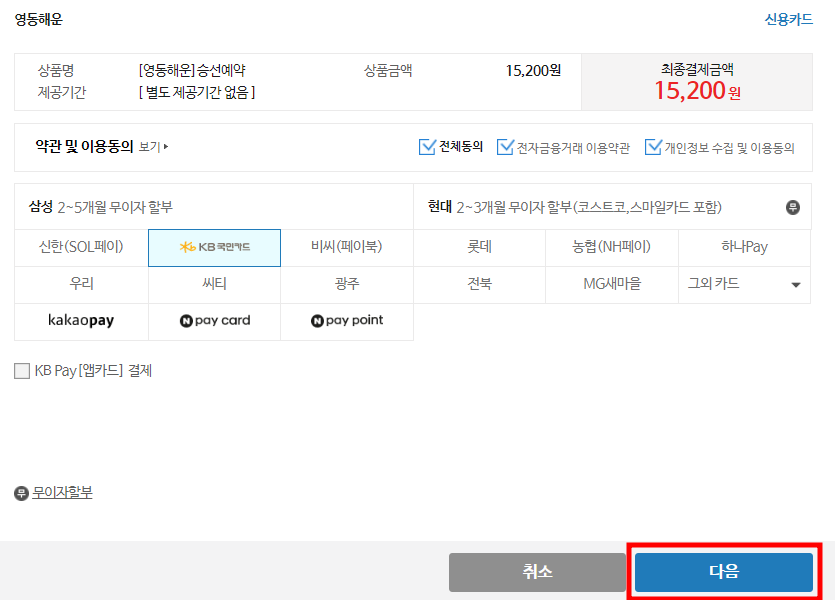Select the 전북 card

[x=479, y=284]
